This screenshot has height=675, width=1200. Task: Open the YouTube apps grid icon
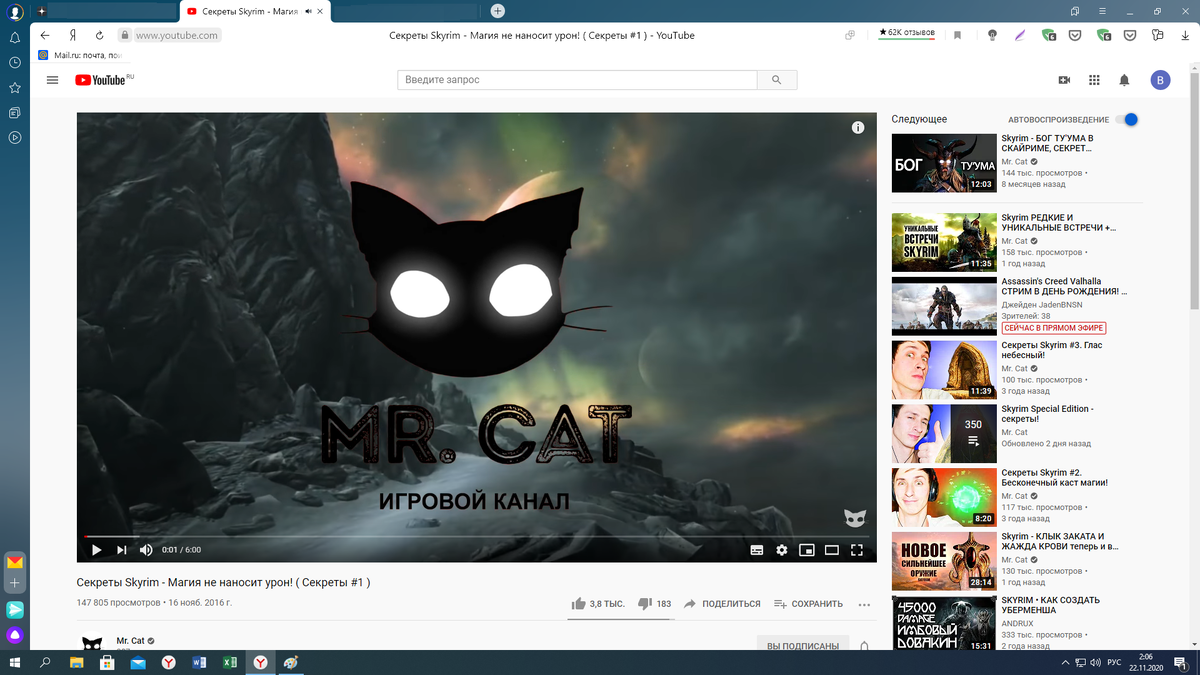[1094, 79]
